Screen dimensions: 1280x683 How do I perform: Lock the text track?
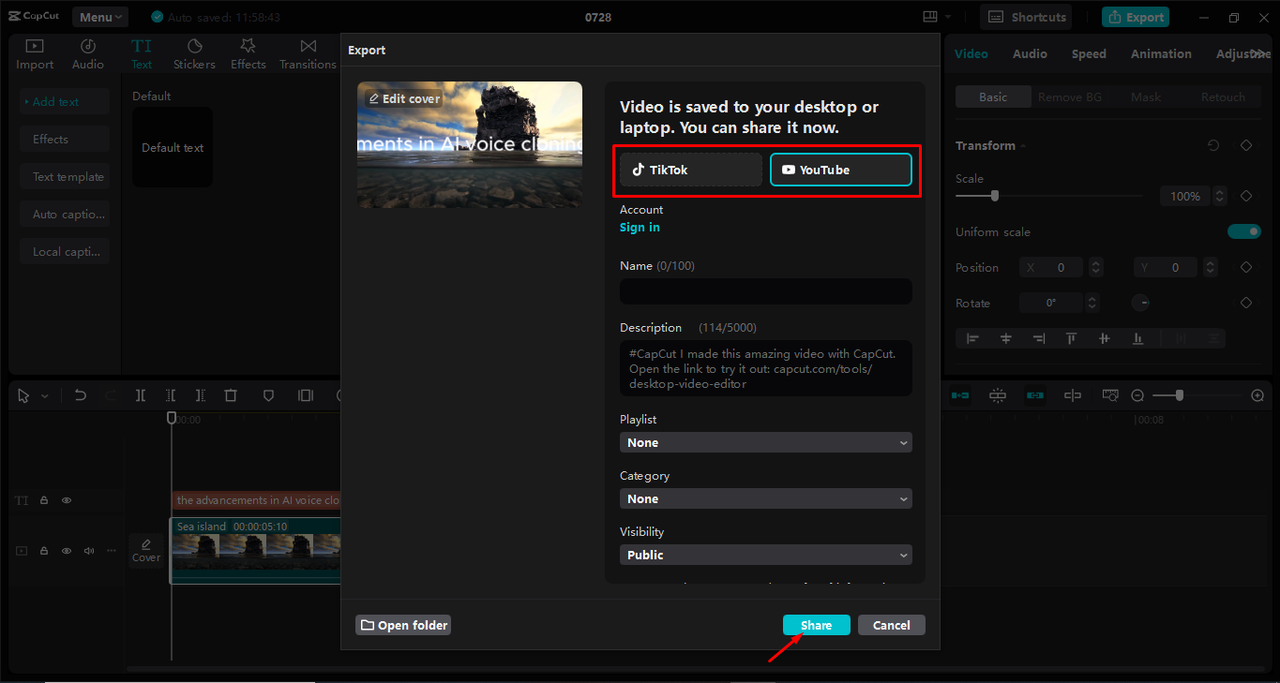pyautogui.click(x=44, y=500)
